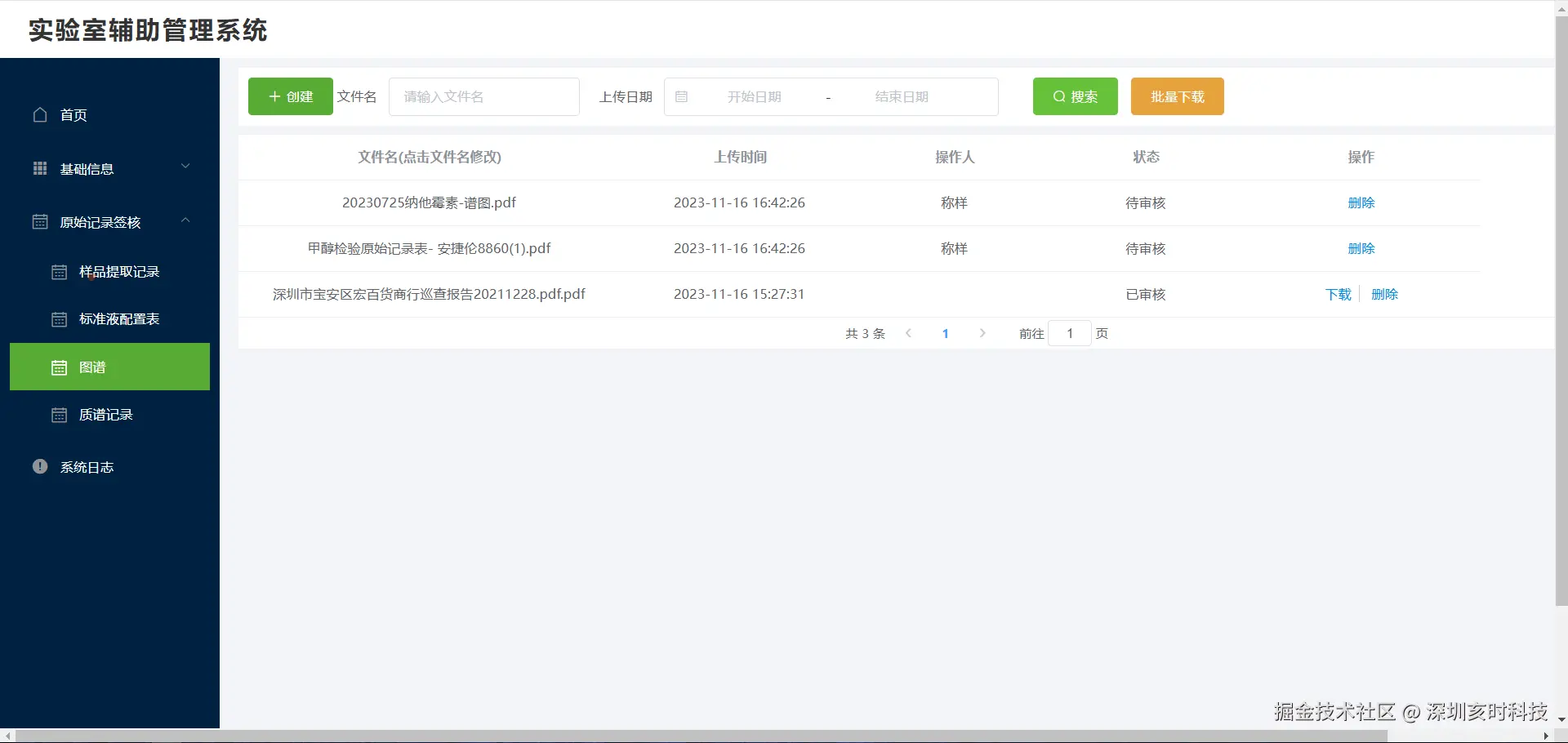Click the scroll left arrow at bottom
The height and width of the screenshot is (743, 1568).
tap(7, 736)
